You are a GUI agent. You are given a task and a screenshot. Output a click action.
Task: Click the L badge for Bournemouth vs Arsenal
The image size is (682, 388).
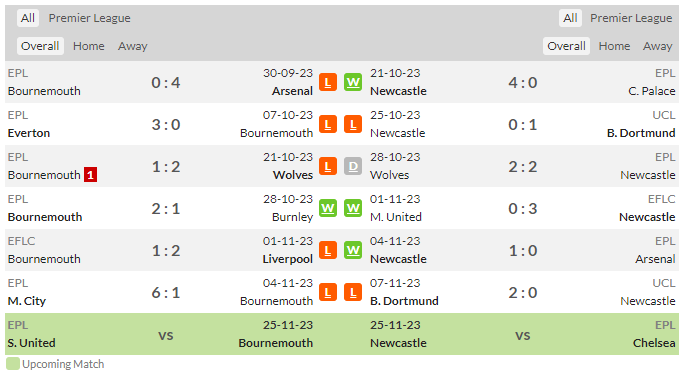(328, 82)
